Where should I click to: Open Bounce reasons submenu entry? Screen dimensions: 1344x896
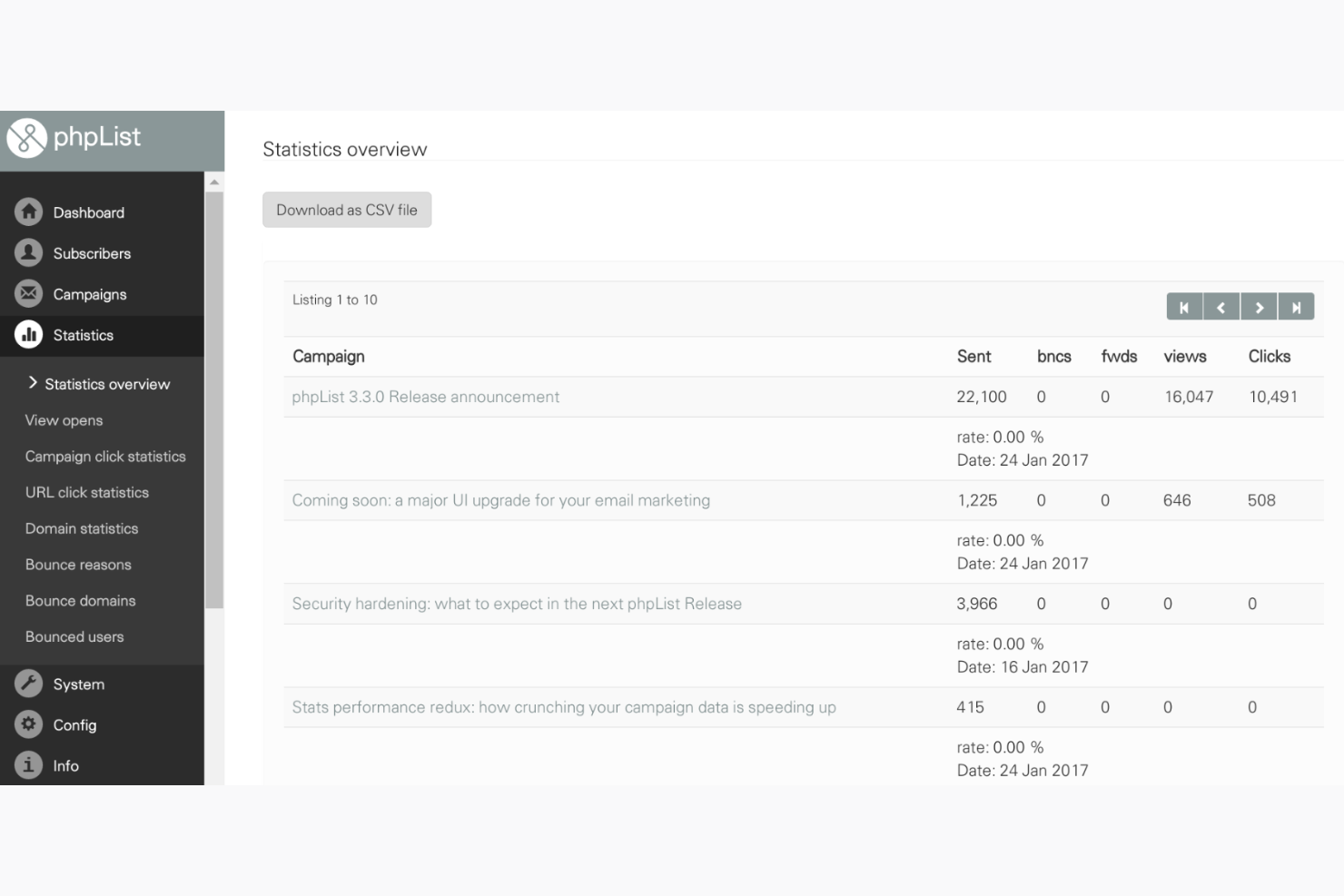[x=78, y=565]
